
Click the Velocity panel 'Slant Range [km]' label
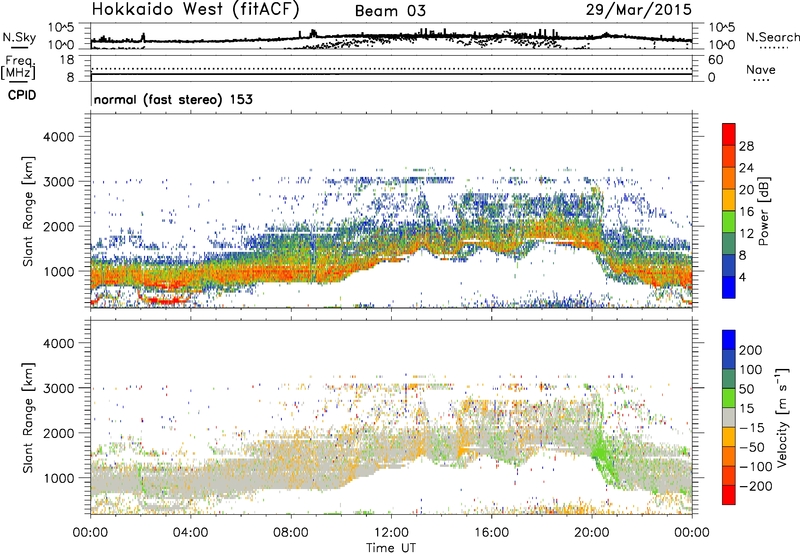pos(28,417)
